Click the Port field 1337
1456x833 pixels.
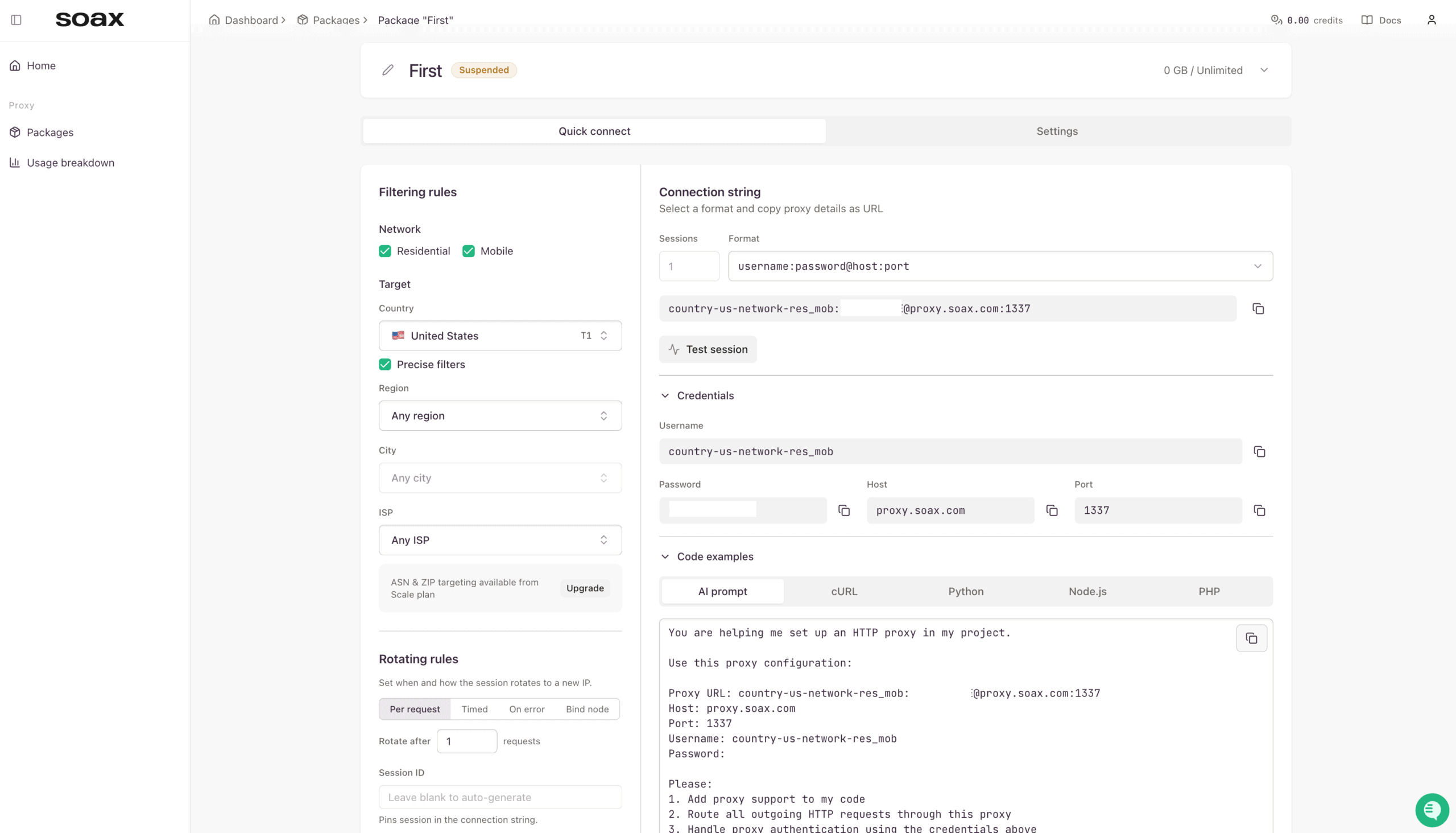click(1158, 510)
